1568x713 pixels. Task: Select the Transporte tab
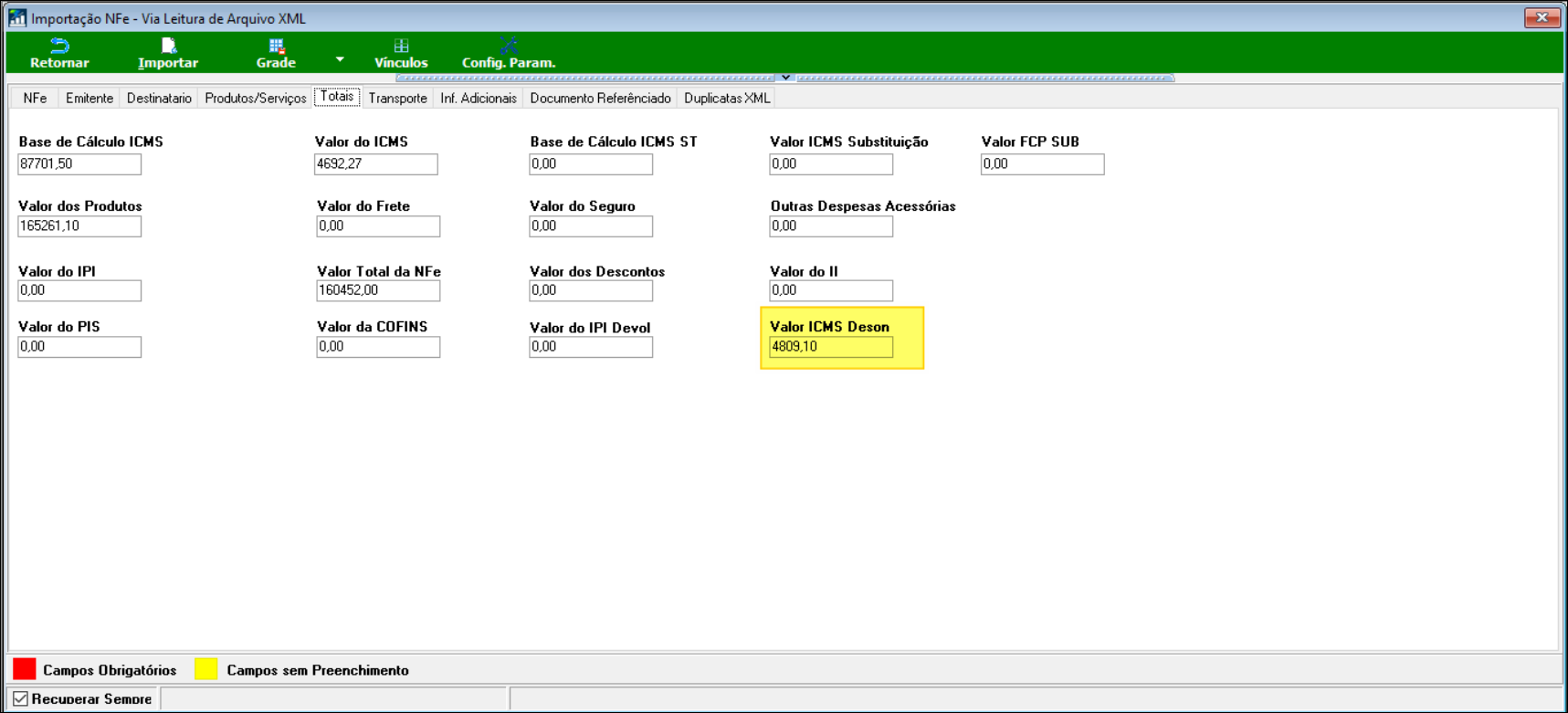(397, 99)
